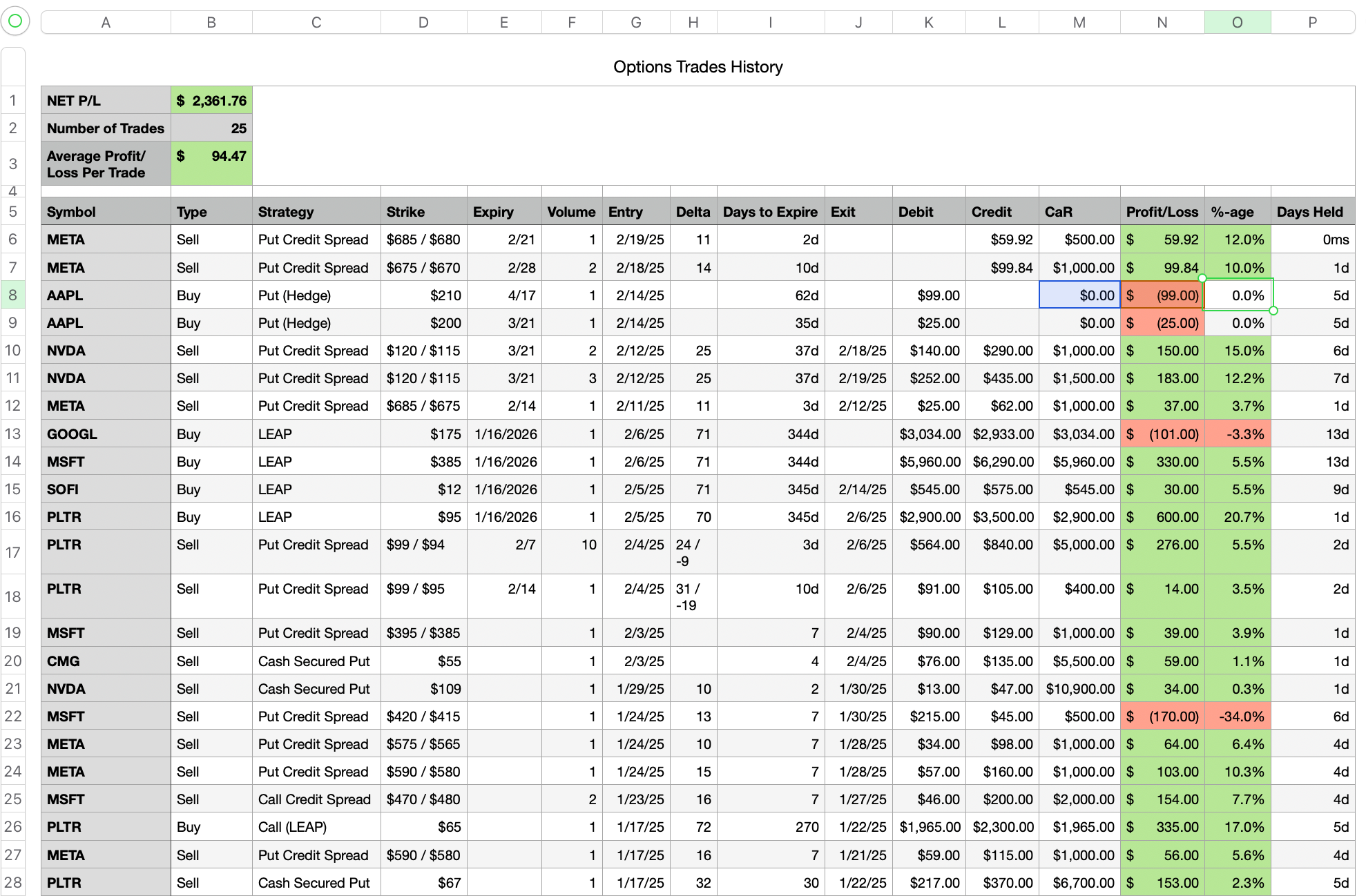This screenshot has height=896, width=1366.
Task: Select the 183.00 profit cell
Action: coord(1162,378)
